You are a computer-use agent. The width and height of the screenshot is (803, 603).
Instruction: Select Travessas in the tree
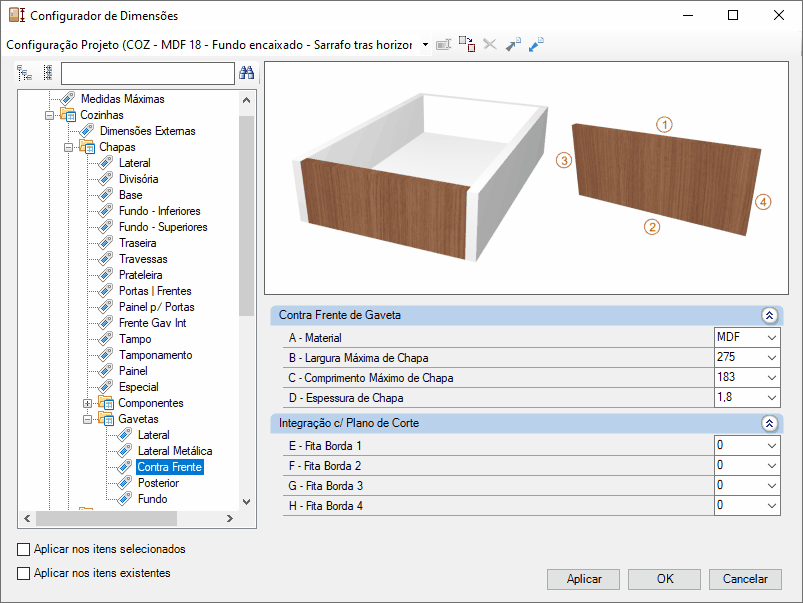click(143, 258)
